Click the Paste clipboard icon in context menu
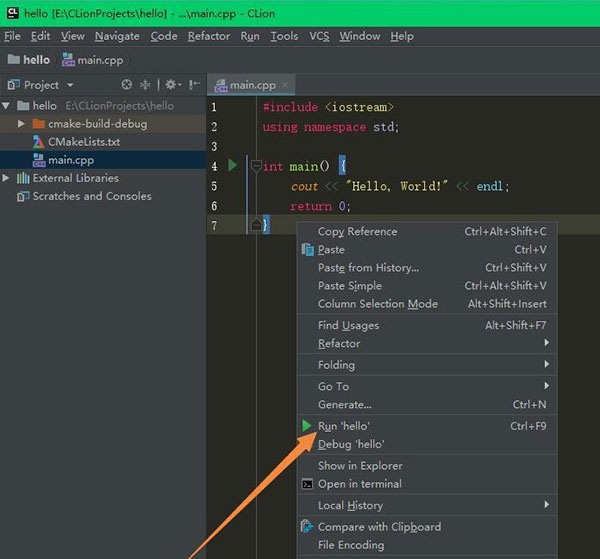This screenshot has height=559, width=600. coord(308,250)
